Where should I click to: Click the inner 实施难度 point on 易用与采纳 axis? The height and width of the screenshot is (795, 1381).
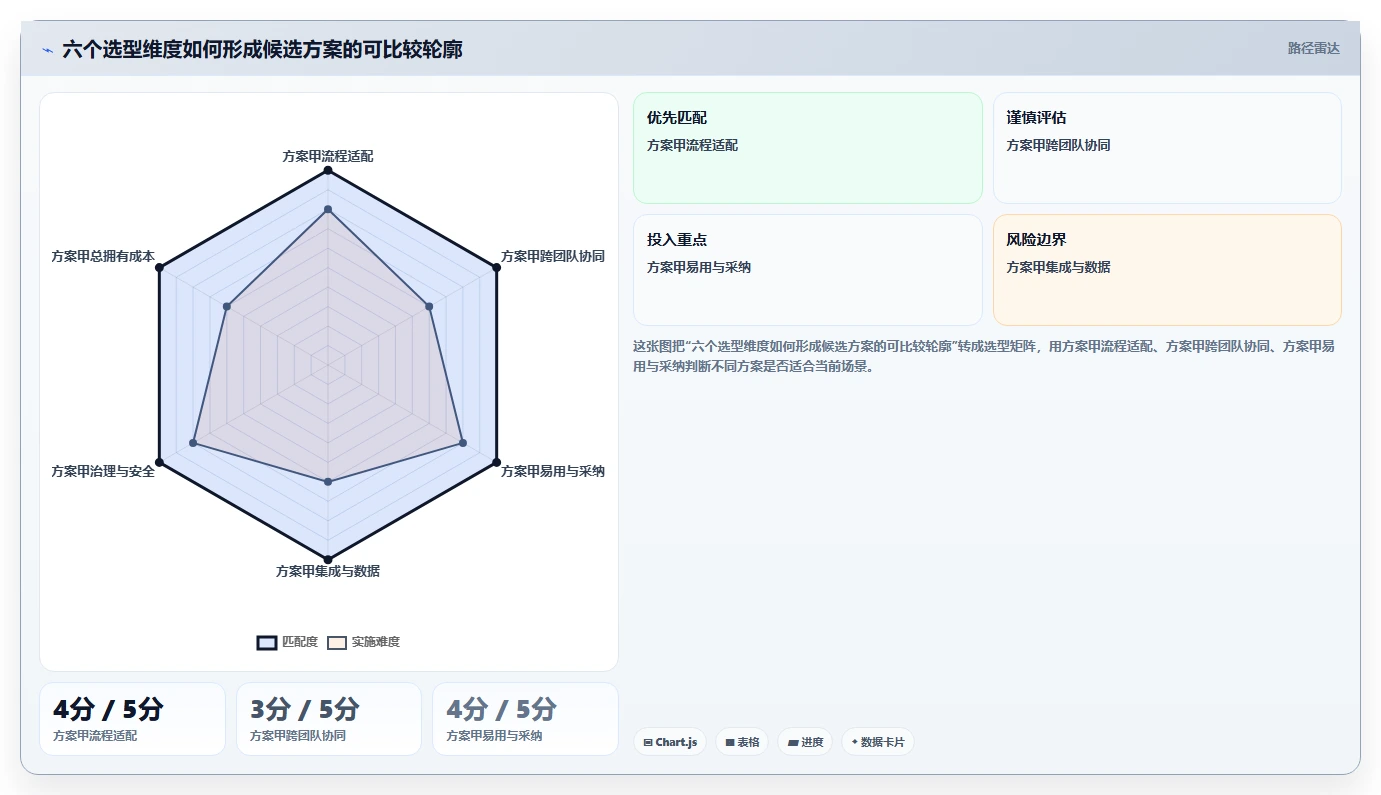coord(462,442)
